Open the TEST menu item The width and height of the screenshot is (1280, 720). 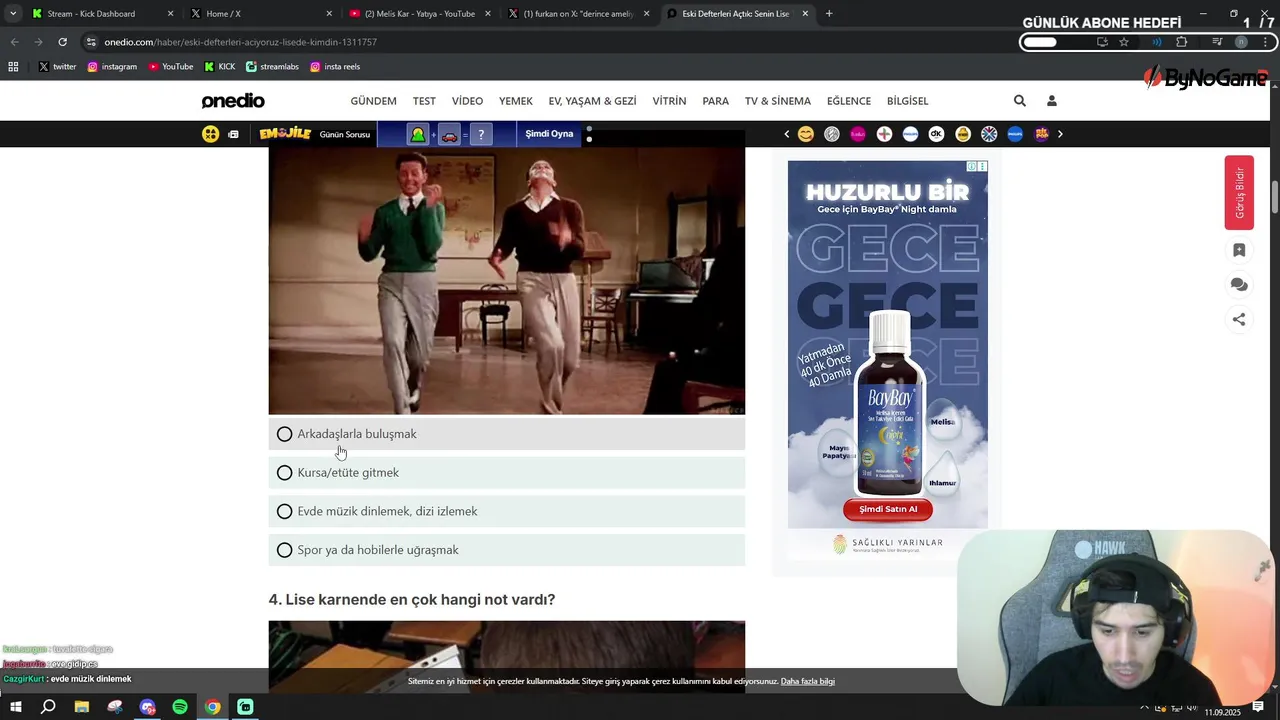point(424,101)
